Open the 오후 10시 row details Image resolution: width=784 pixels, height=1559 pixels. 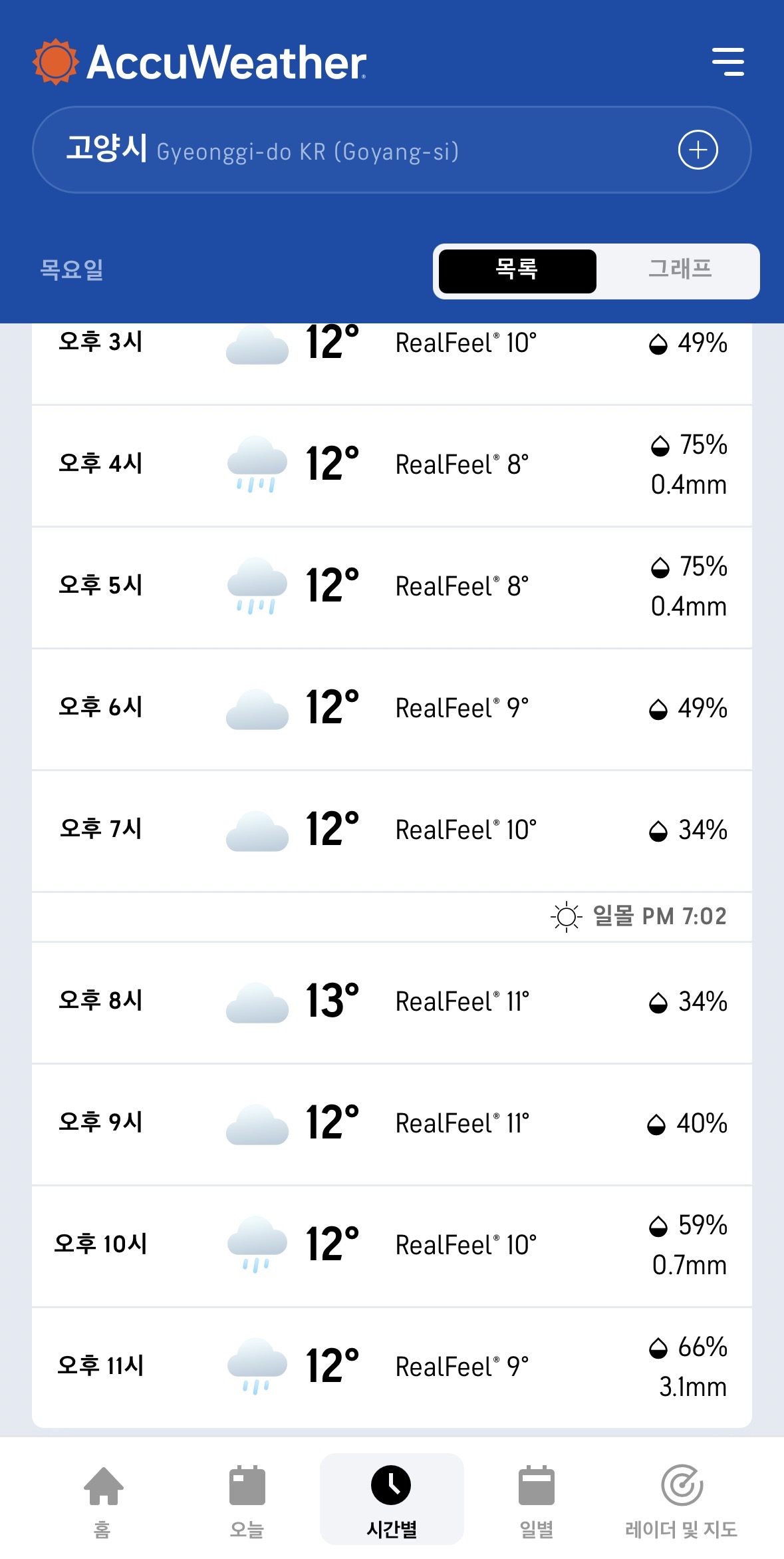pyautogui.click(x=392, y=1246)
